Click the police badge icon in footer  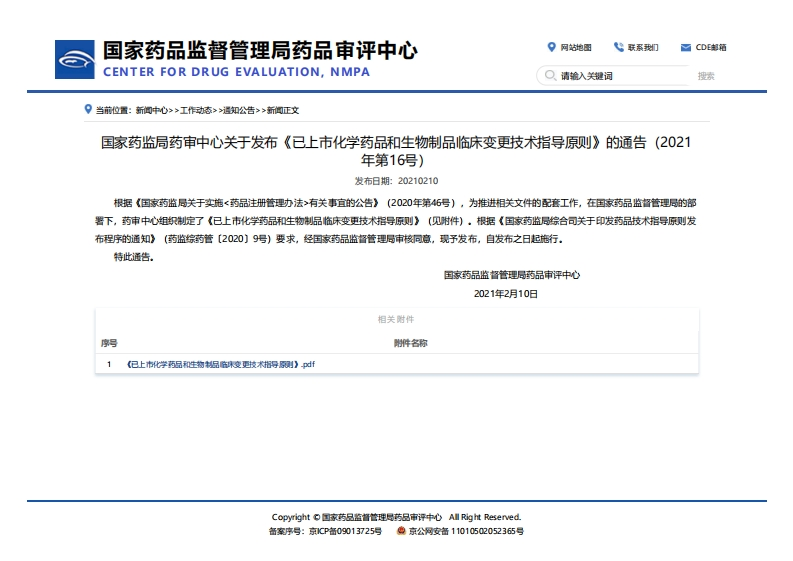[x=401, y=531]
